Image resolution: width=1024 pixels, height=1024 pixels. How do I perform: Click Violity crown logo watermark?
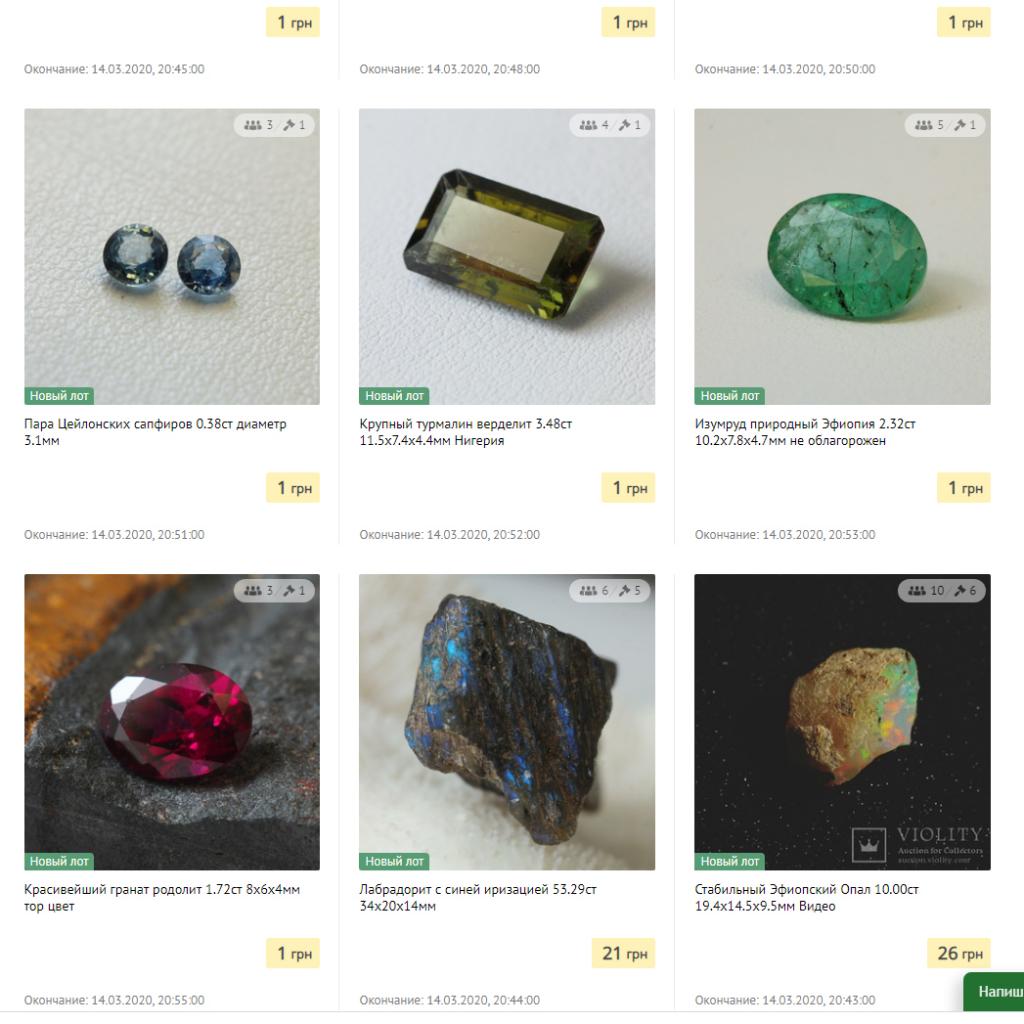click(x=869, y=845)
